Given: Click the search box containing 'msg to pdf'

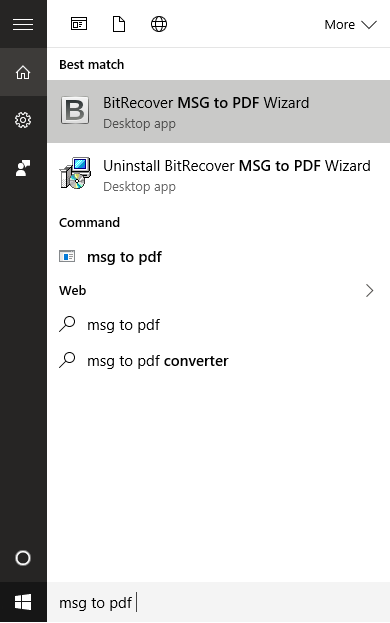Looking at the screenshot, I should tap(218, 602).
